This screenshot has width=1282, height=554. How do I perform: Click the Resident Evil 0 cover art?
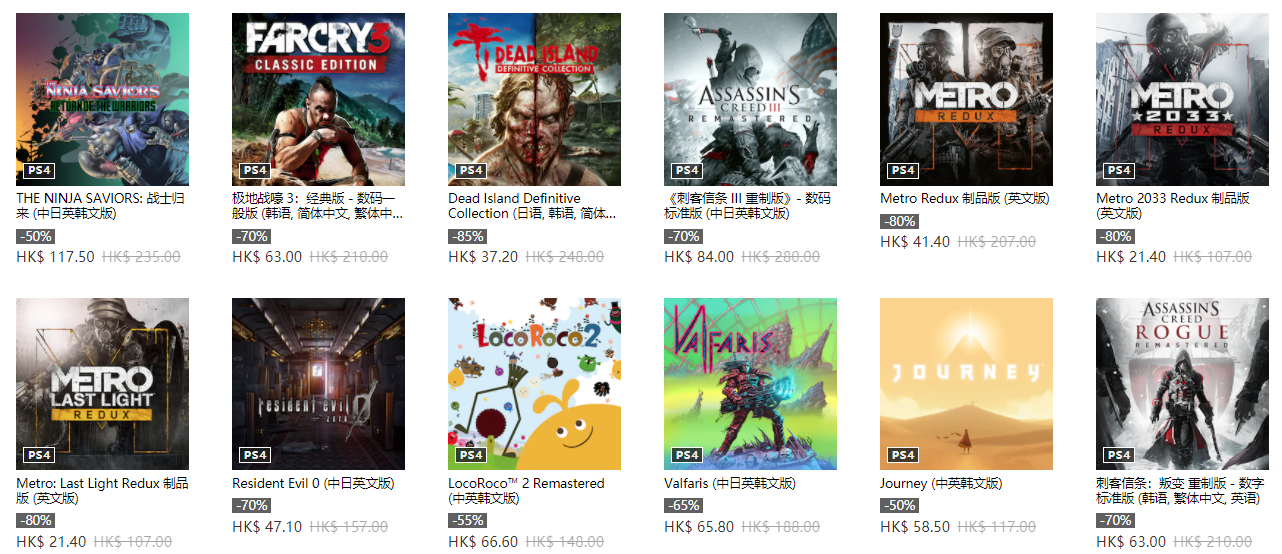tap(318, 384)
